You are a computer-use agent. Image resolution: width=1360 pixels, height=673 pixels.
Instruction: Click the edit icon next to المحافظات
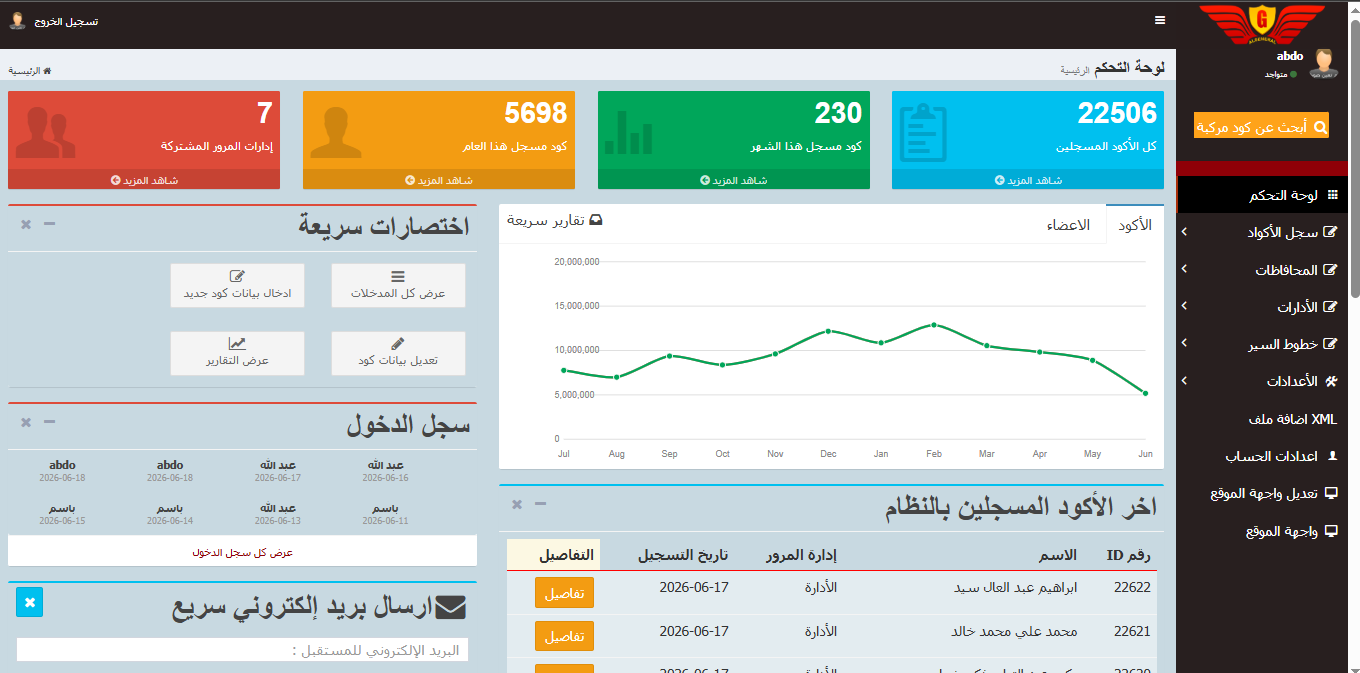[x=1330, y=270]
